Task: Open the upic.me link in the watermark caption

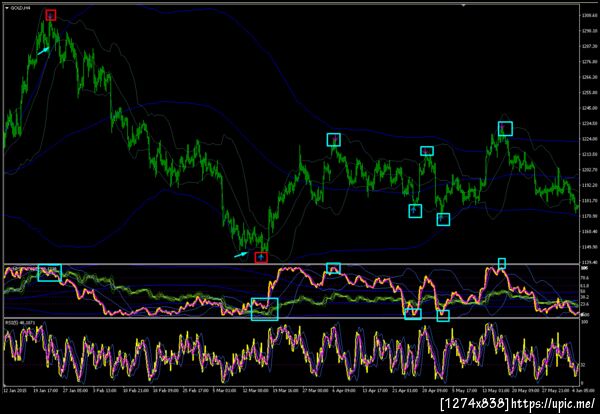Action: pos(553,403)
